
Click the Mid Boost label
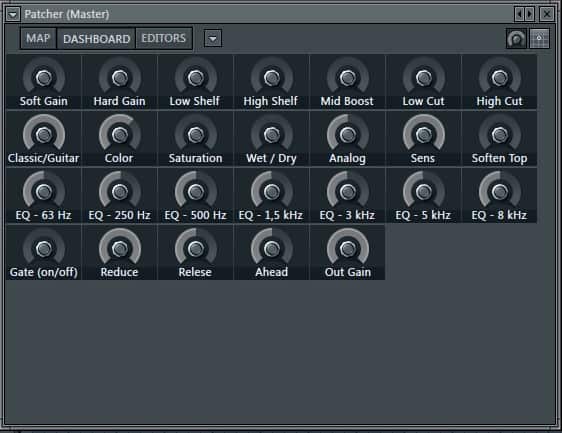pyautogui.click(x=347, y=101)
